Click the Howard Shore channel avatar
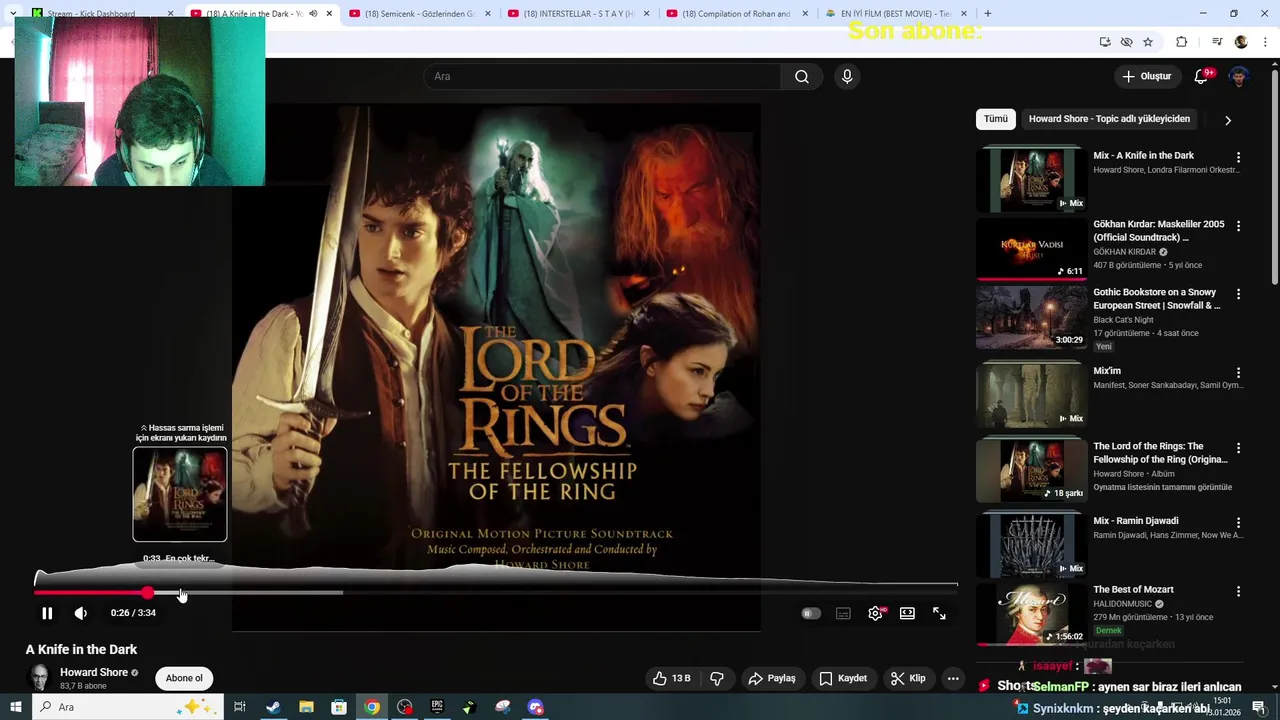 40,678
